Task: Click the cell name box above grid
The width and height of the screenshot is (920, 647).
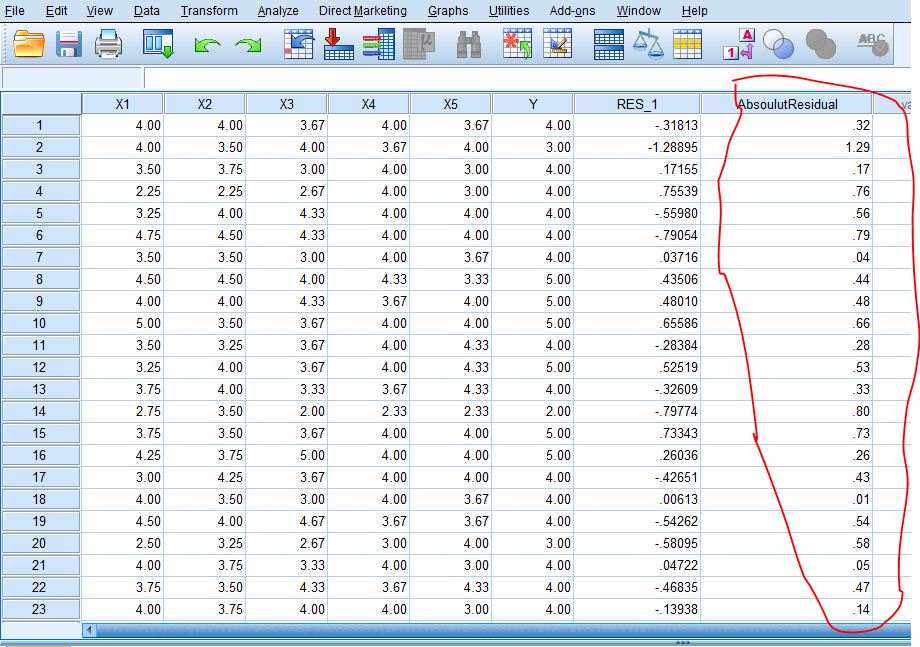Action: pyautogui.click(x=72, y=78)
